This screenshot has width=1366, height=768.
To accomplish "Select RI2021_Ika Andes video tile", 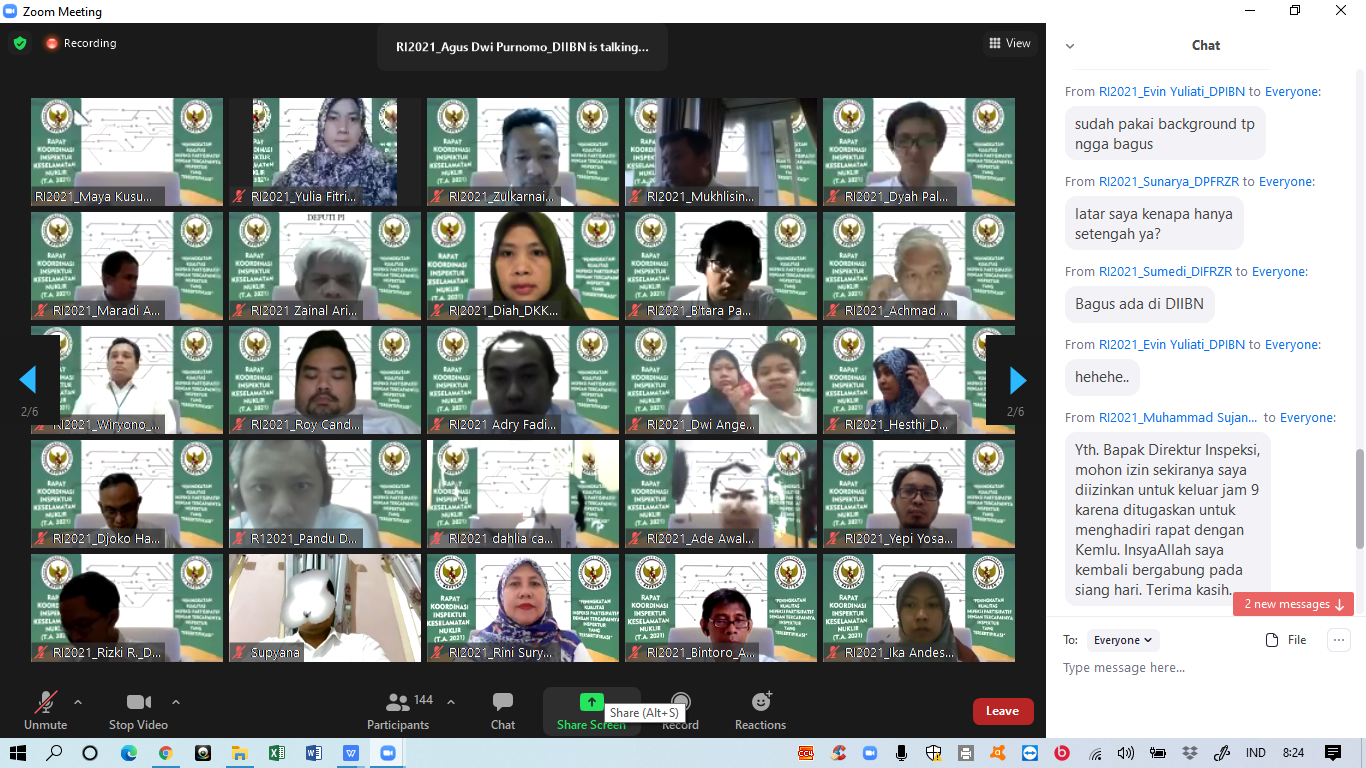I will click(919, 608).
